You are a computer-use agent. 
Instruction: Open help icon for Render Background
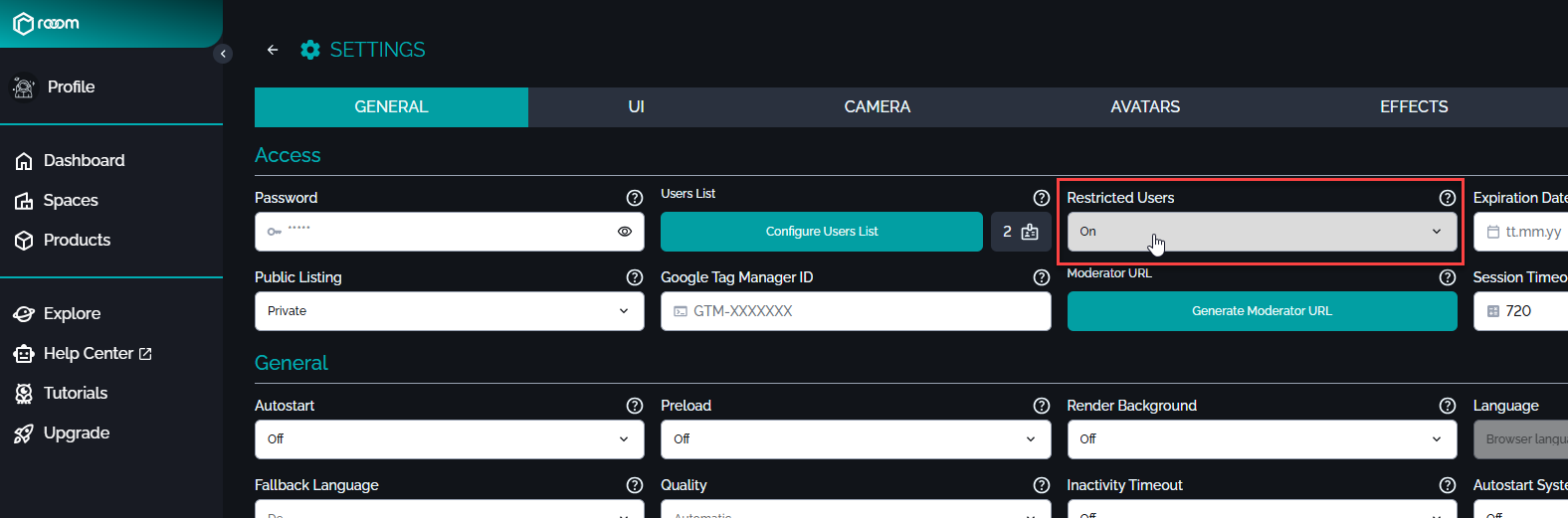(1447, 406)
